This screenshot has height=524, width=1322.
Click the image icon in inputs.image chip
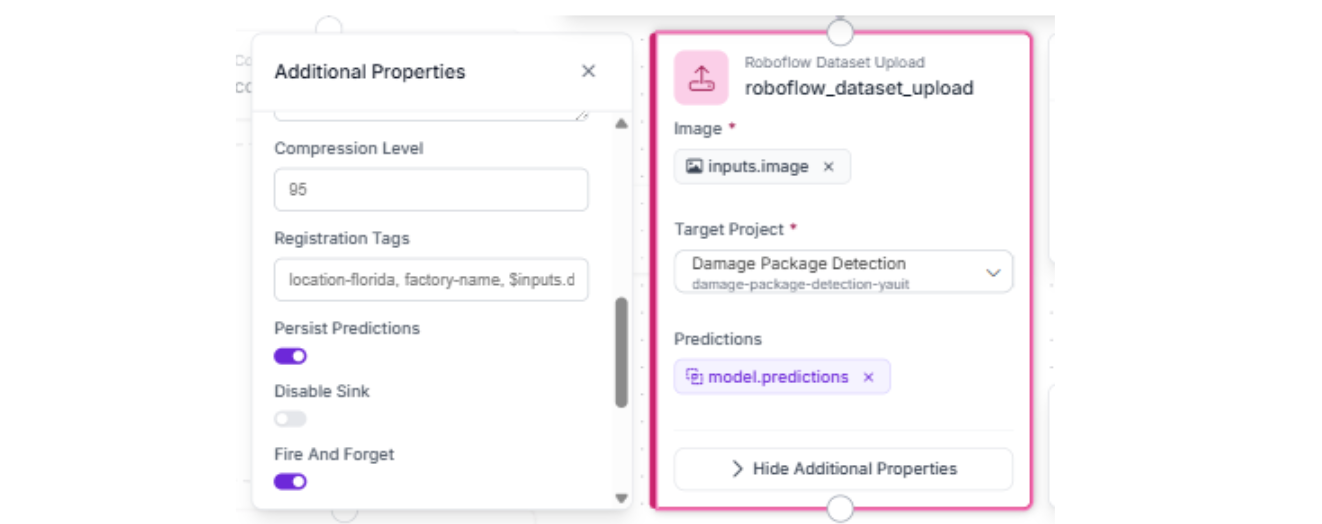pyautogui.click(x=694, y=166)
